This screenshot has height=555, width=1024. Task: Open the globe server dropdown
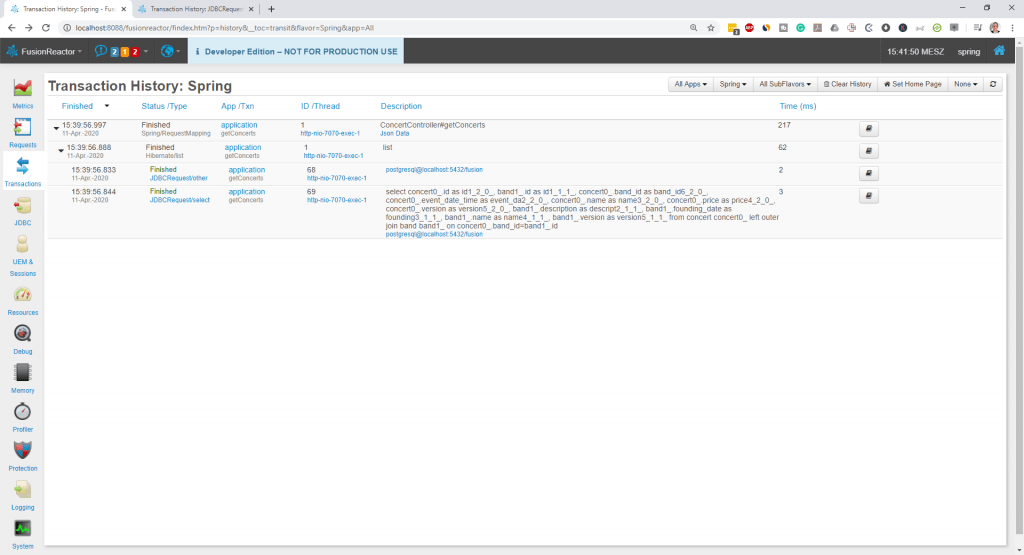[x=170, y=51]
